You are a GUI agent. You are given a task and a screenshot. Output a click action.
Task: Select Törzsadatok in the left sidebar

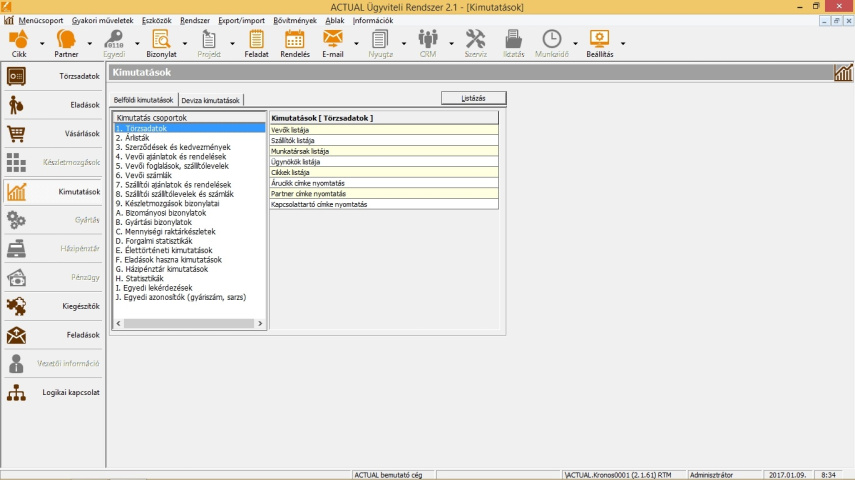(x=55, y=75)
